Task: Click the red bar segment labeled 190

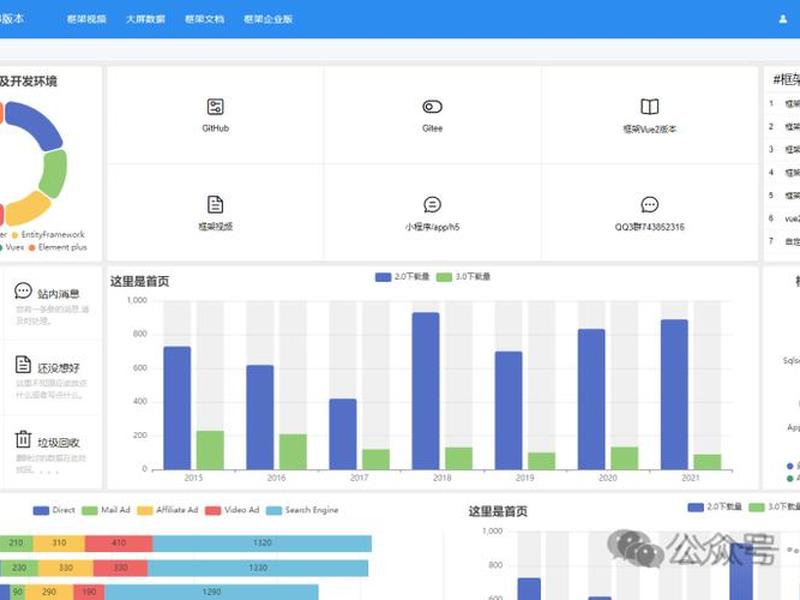Action: pos(89,592)
